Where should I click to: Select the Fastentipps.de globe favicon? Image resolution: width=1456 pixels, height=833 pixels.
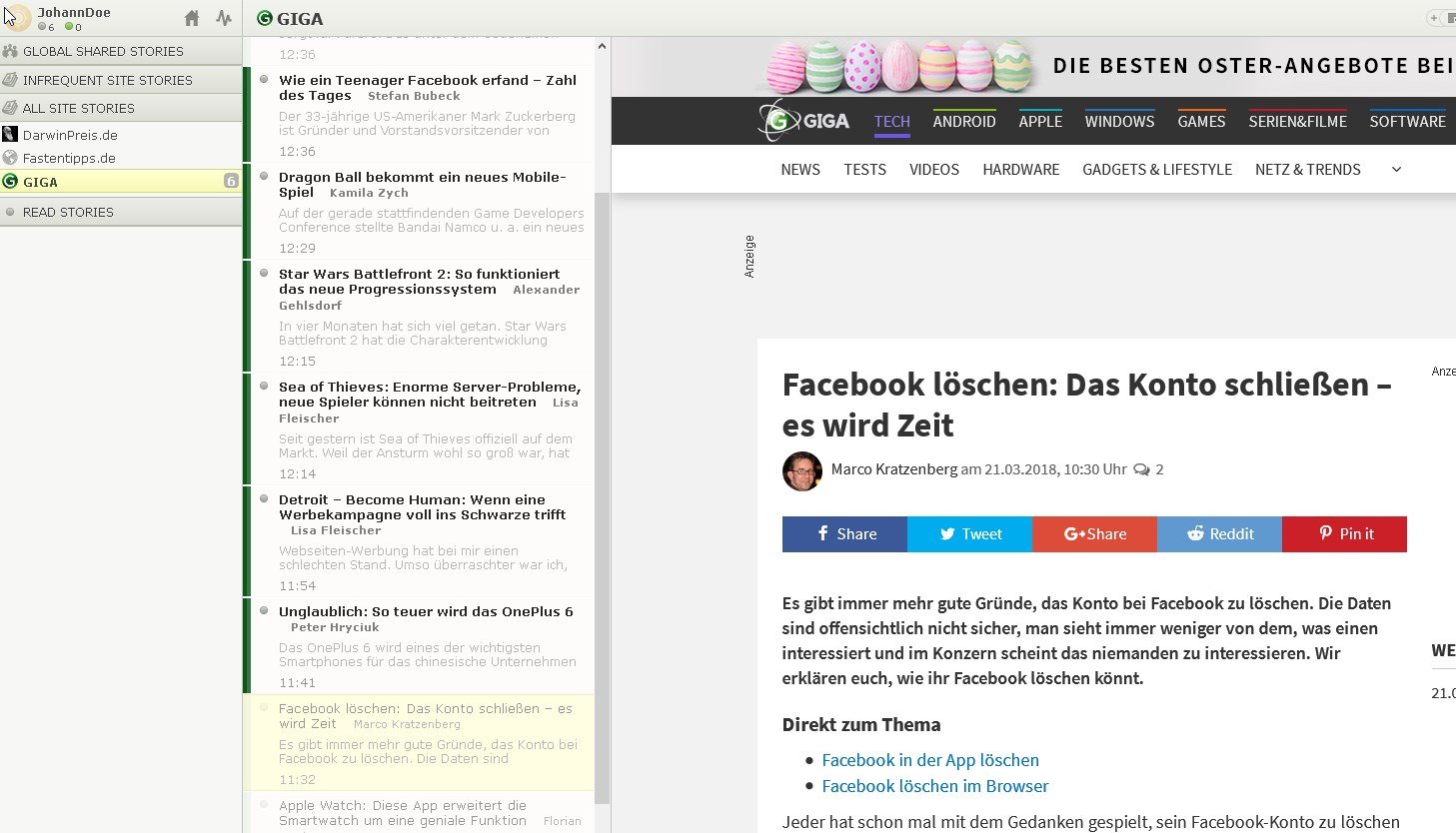[x=10, y=156]
